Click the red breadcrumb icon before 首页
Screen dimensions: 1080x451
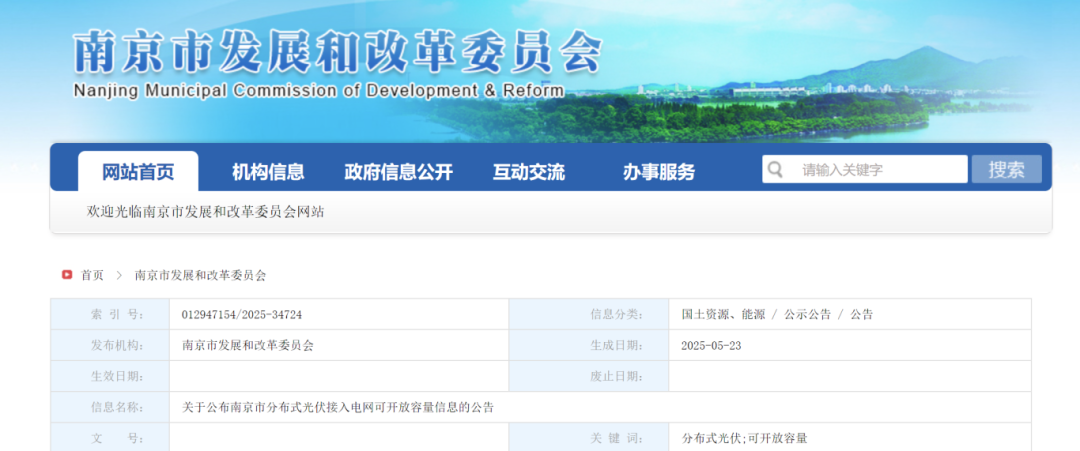point(67,275)
